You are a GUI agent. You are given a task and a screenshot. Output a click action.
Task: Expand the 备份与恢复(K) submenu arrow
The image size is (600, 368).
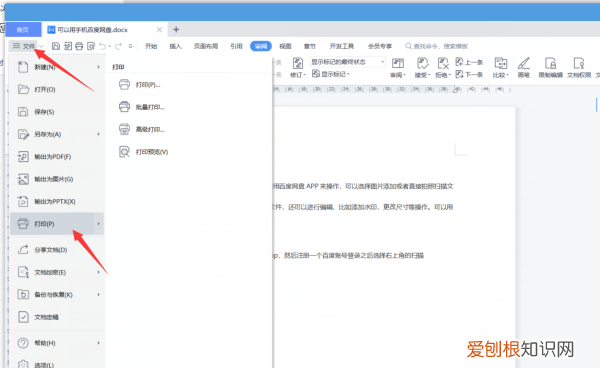coord(98,295)
